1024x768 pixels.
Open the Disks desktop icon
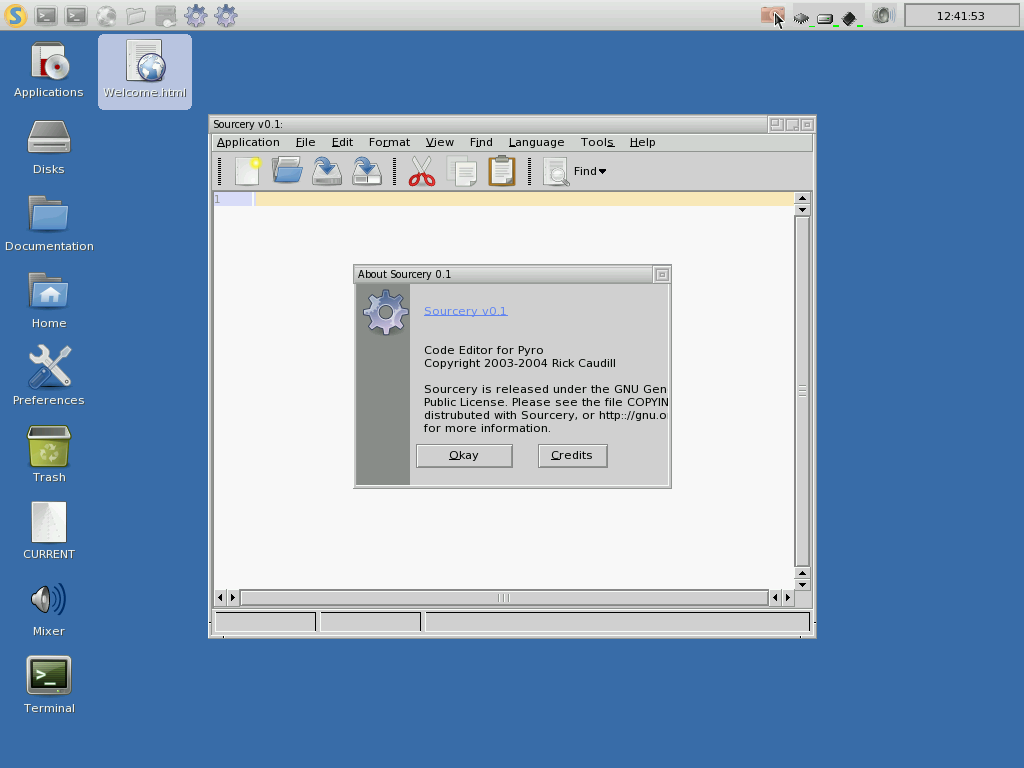(x=49, y=148)
